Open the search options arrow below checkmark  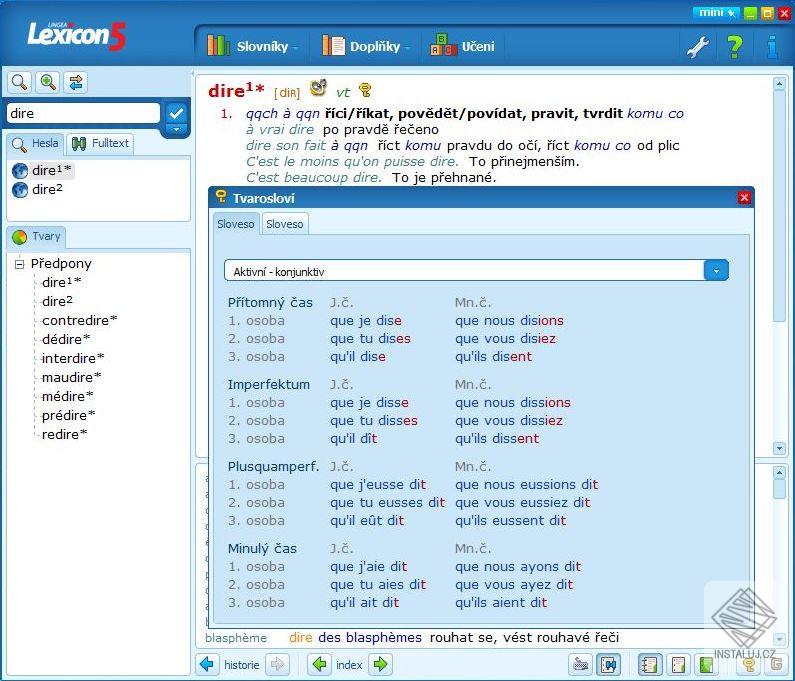(x=176, y=129)
